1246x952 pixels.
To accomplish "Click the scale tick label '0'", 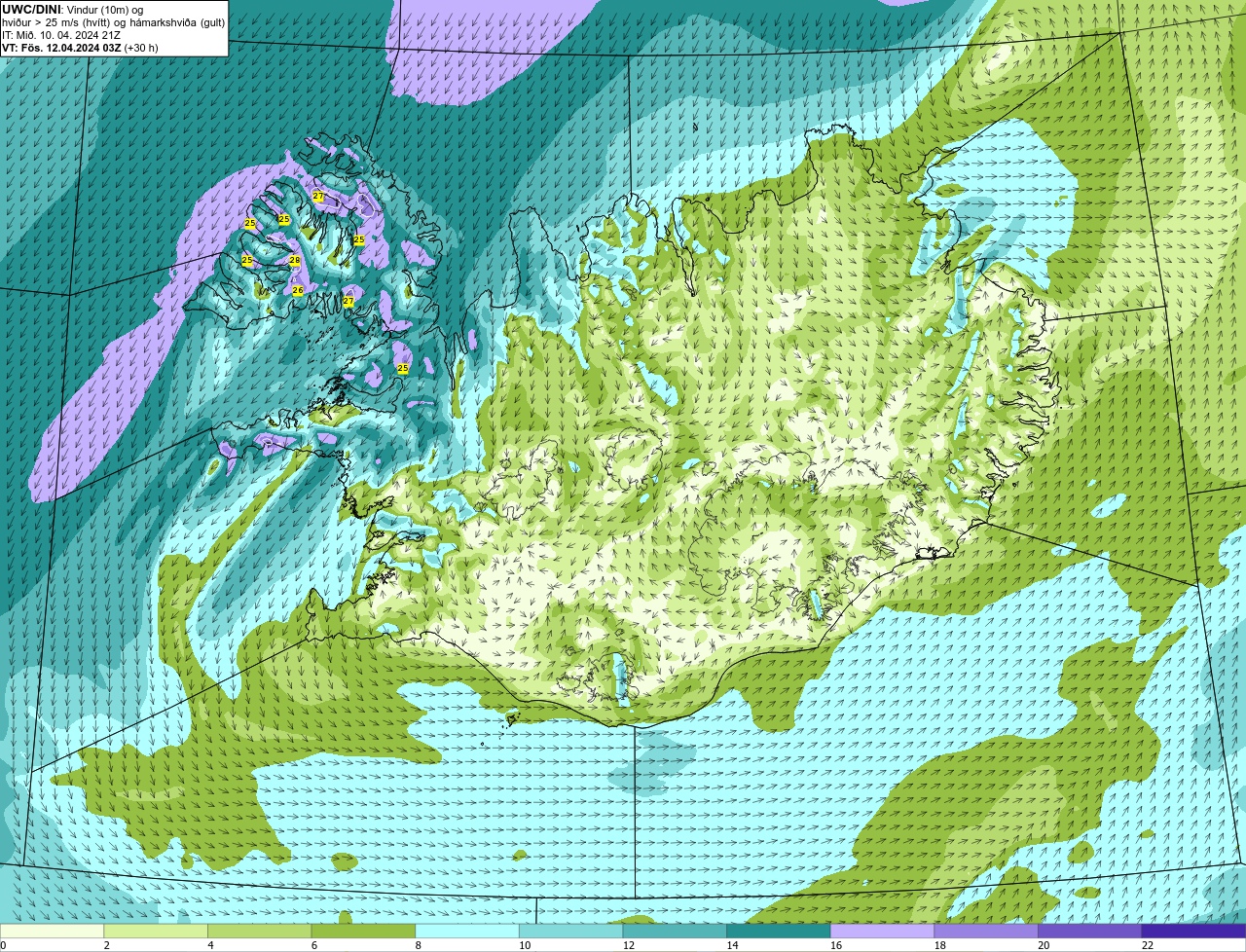I will pyautogui.click(x=3, y=945).
